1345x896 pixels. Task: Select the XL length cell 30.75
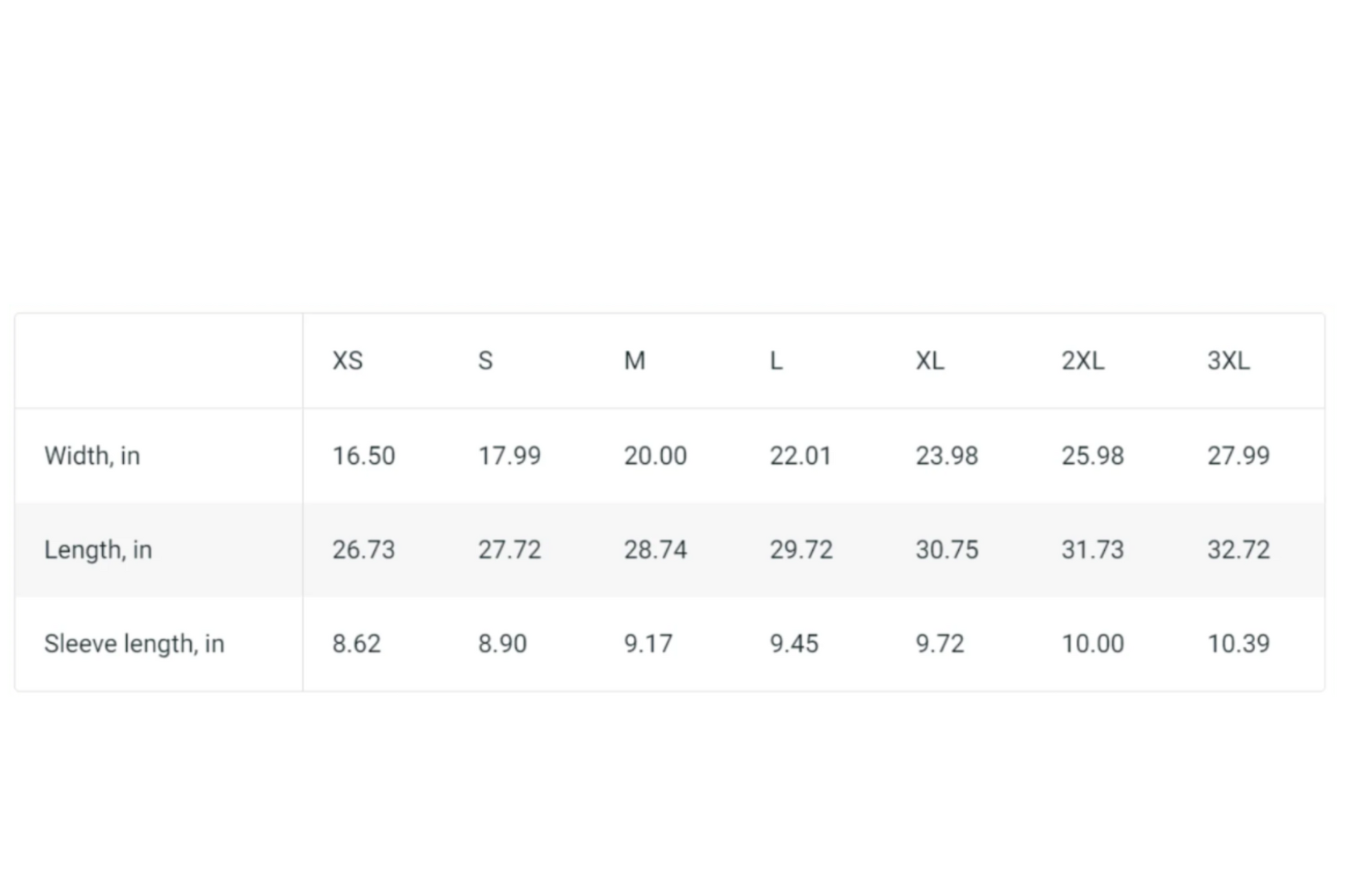tap(947, 550)
